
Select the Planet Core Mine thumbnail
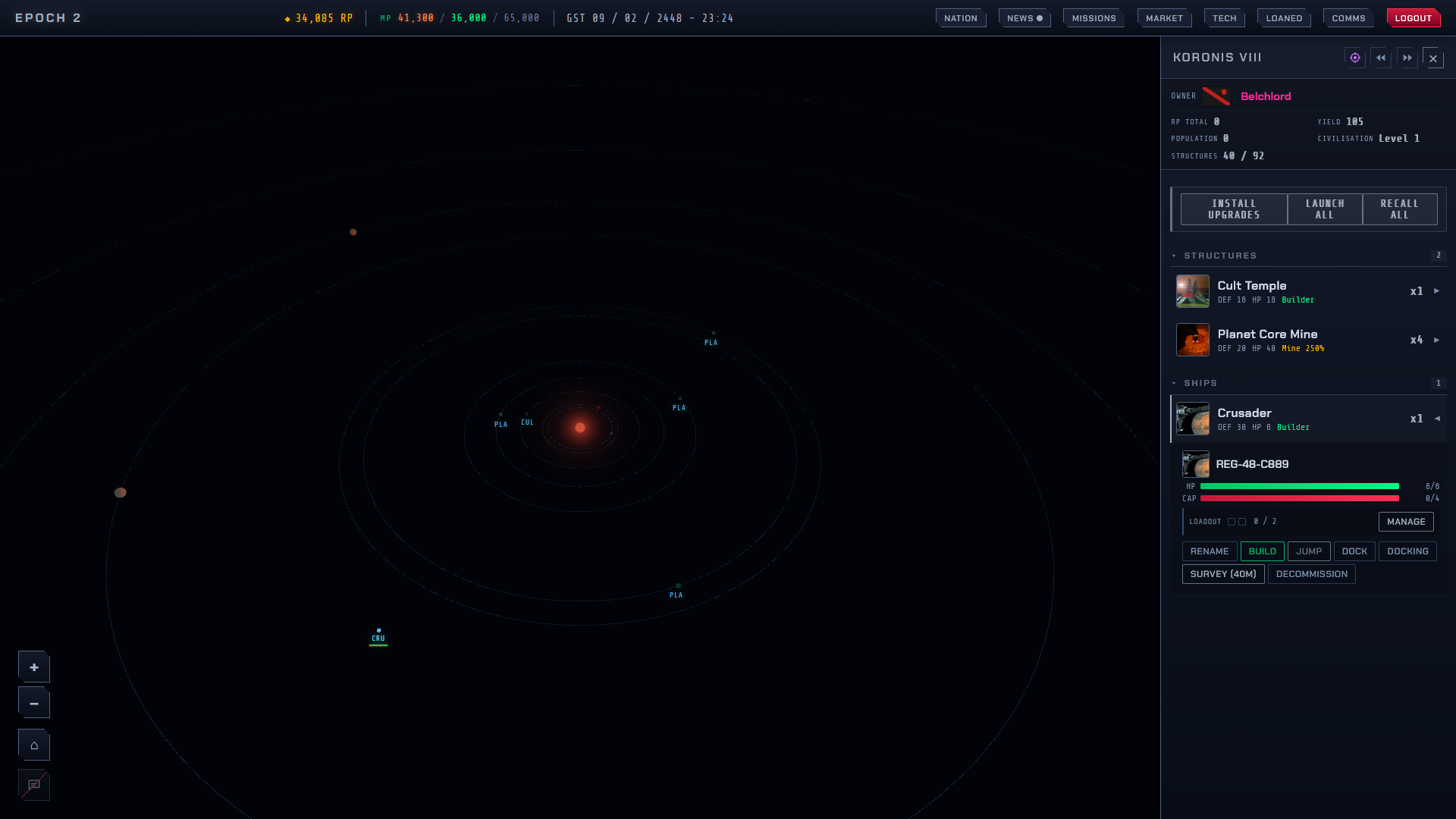point(1193,340)
